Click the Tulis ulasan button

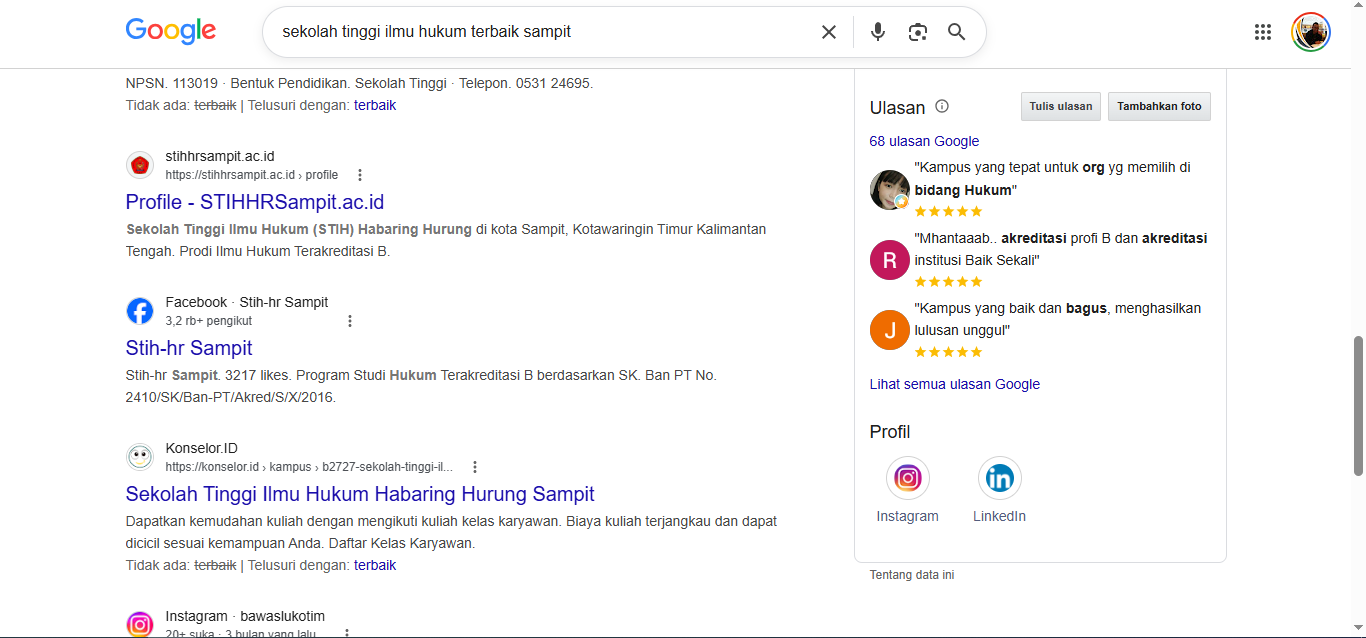(1061, 106)
